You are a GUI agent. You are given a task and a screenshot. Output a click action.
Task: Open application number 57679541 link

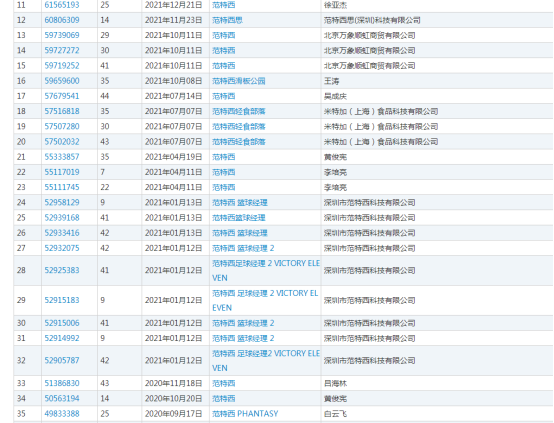point(62,96)
